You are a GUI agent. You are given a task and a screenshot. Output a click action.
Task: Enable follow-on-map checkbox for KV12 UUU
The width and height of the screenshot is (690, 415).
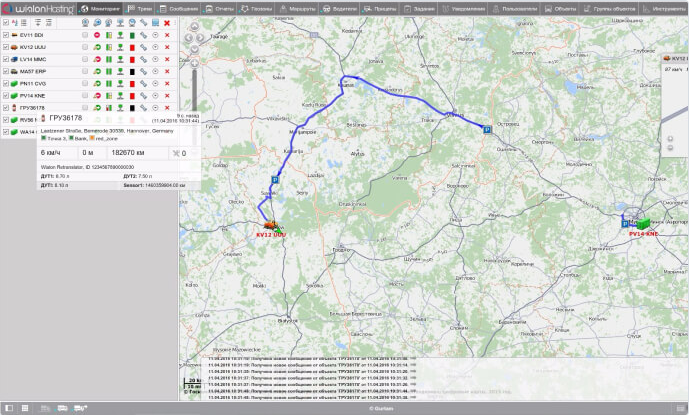(85, 47)
